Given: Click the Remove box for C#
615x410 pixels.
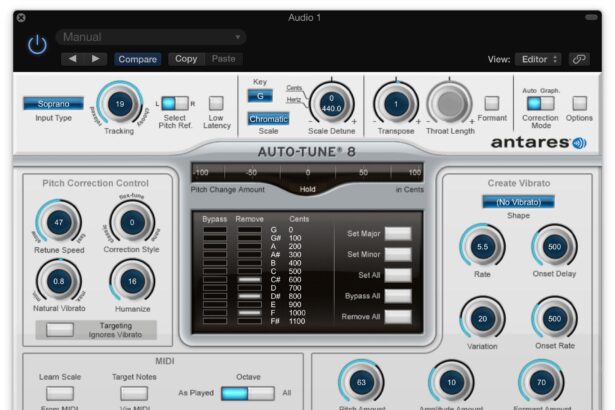Looking at the screenshot, I should point(248,279).
